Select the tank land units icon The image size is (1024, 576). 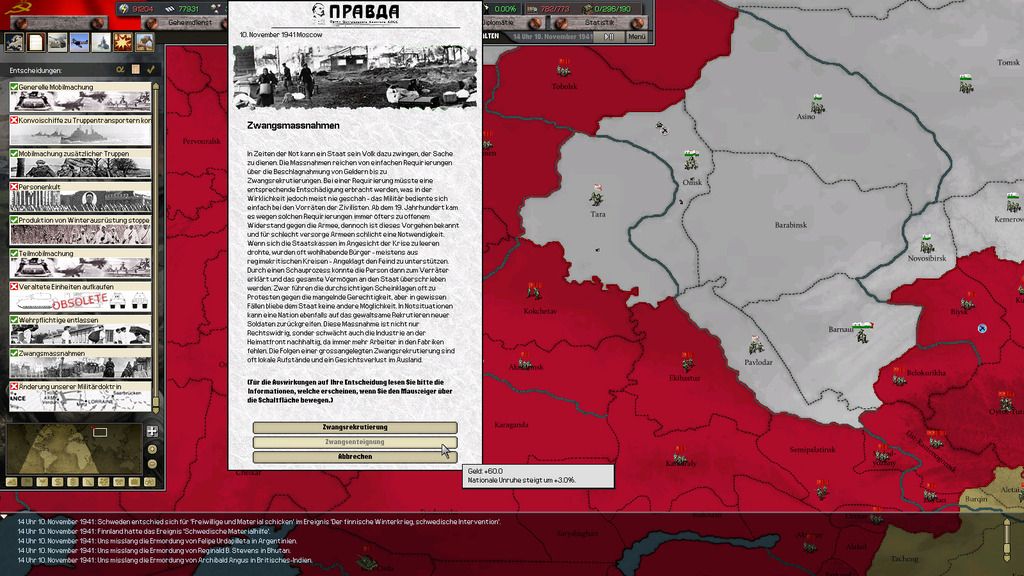(57, 42)
